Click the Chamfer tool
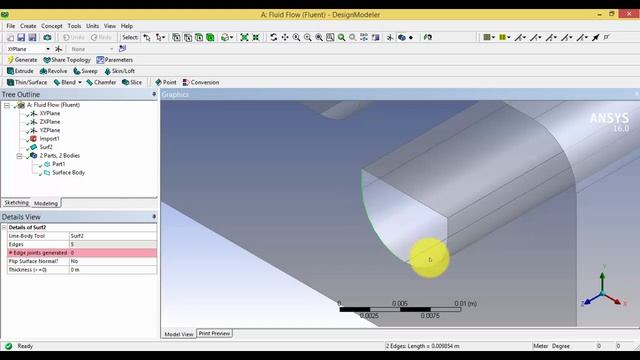Screen dimensions: 640x360 [101, 82]
